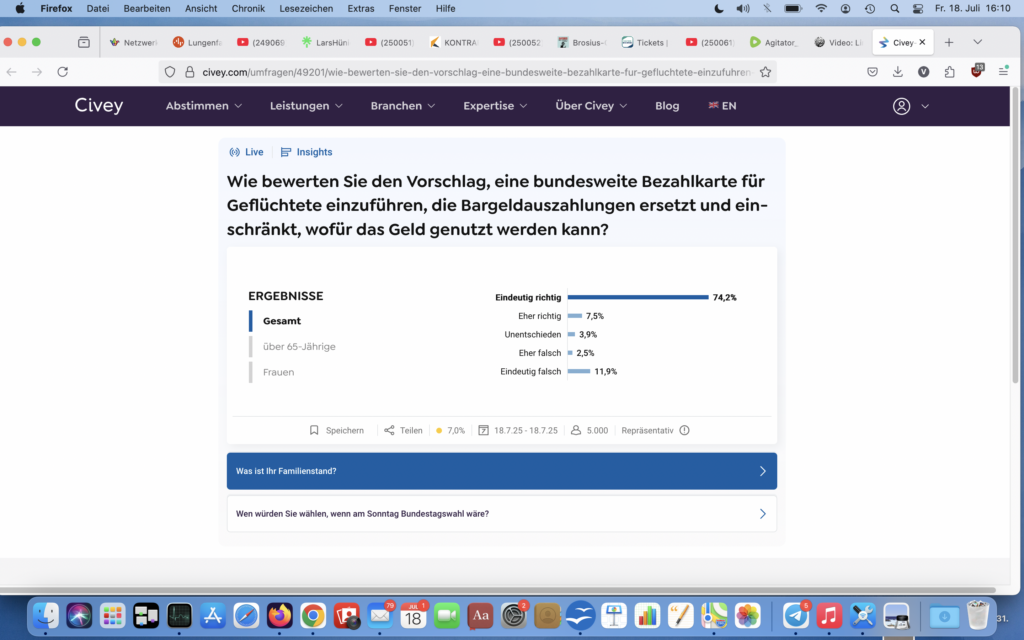Open the user account profile icon

click(x=901, y=106)
